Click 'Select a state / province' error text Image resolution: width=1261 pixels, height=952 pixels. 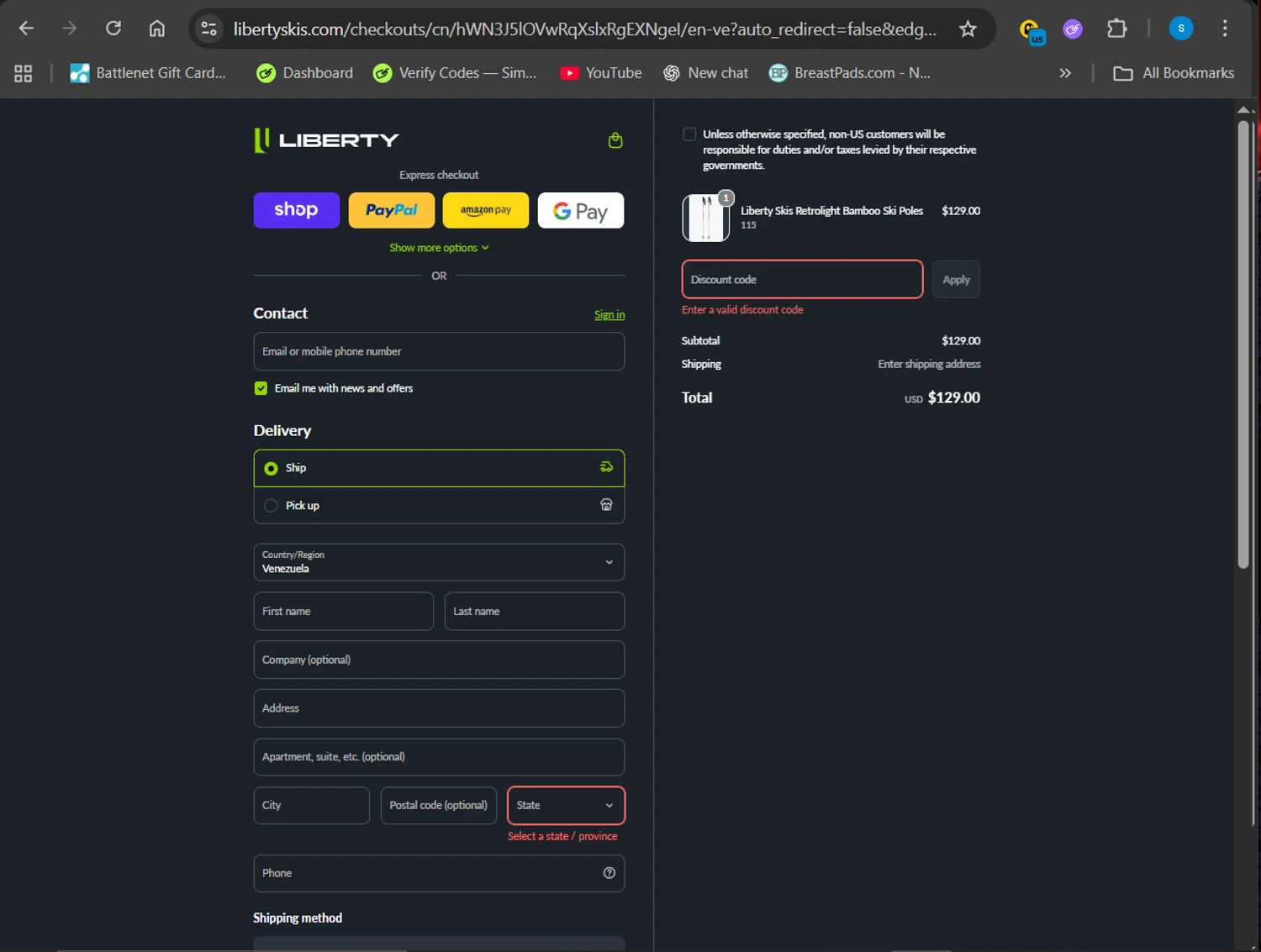pyautogui.click(x=562, y=836)
